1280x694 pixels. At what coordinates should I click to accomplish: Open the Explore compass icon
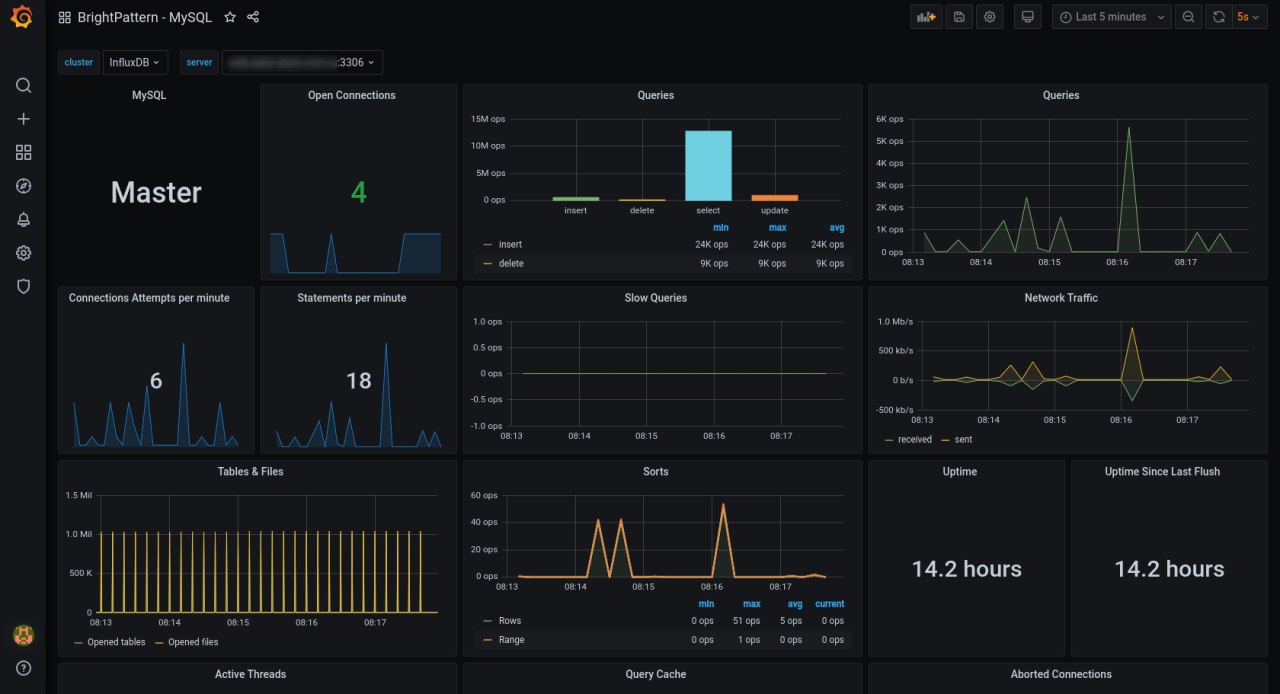(x=23, y=186)
